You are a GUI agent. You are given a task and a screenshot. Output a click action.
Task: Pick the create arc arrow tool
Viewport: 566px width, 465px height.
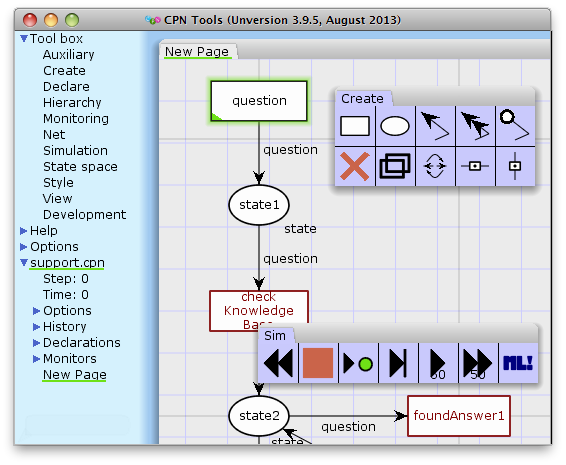point(435,126)
